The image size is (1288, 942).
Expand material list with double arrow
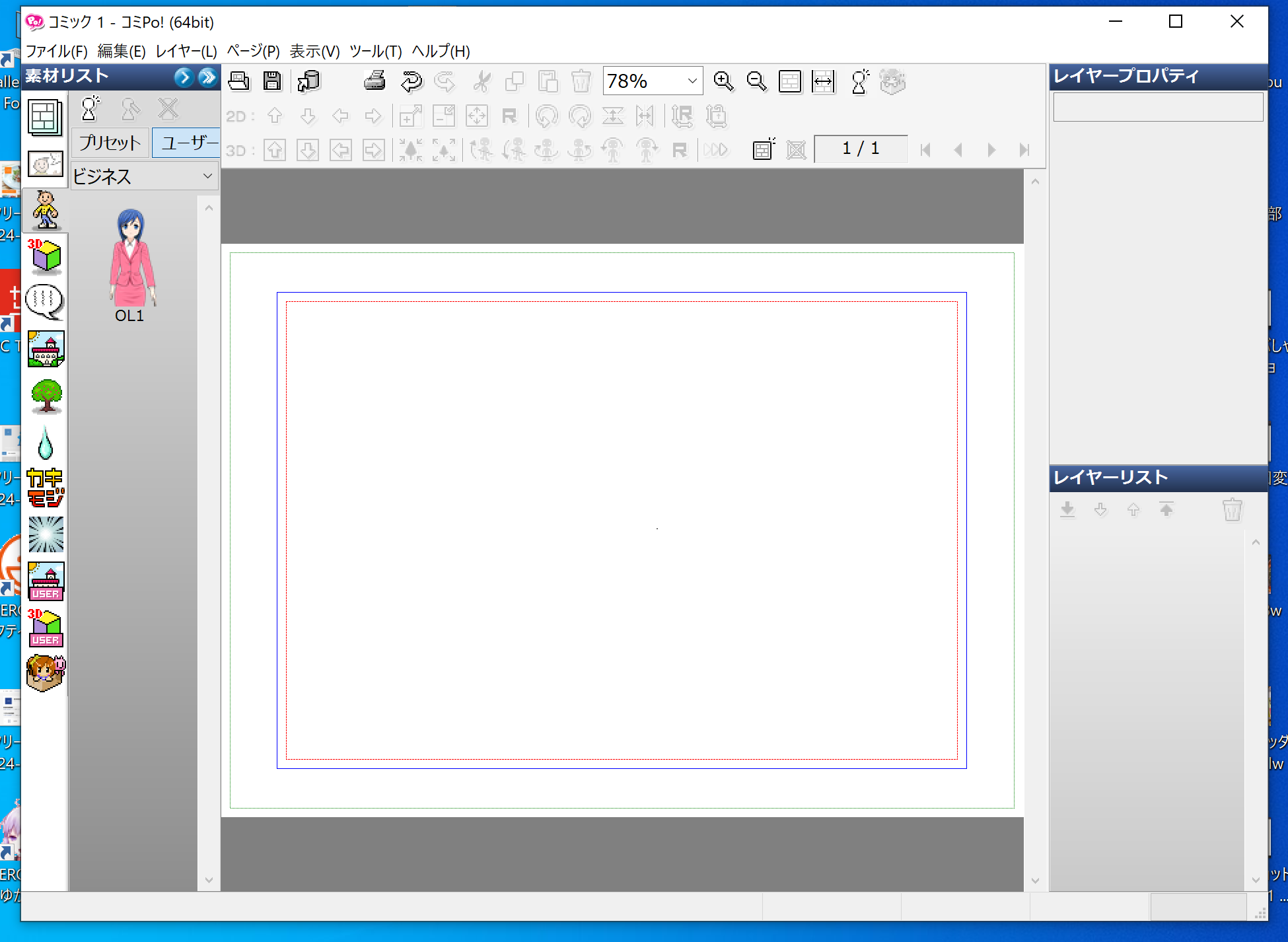[207, 77]
